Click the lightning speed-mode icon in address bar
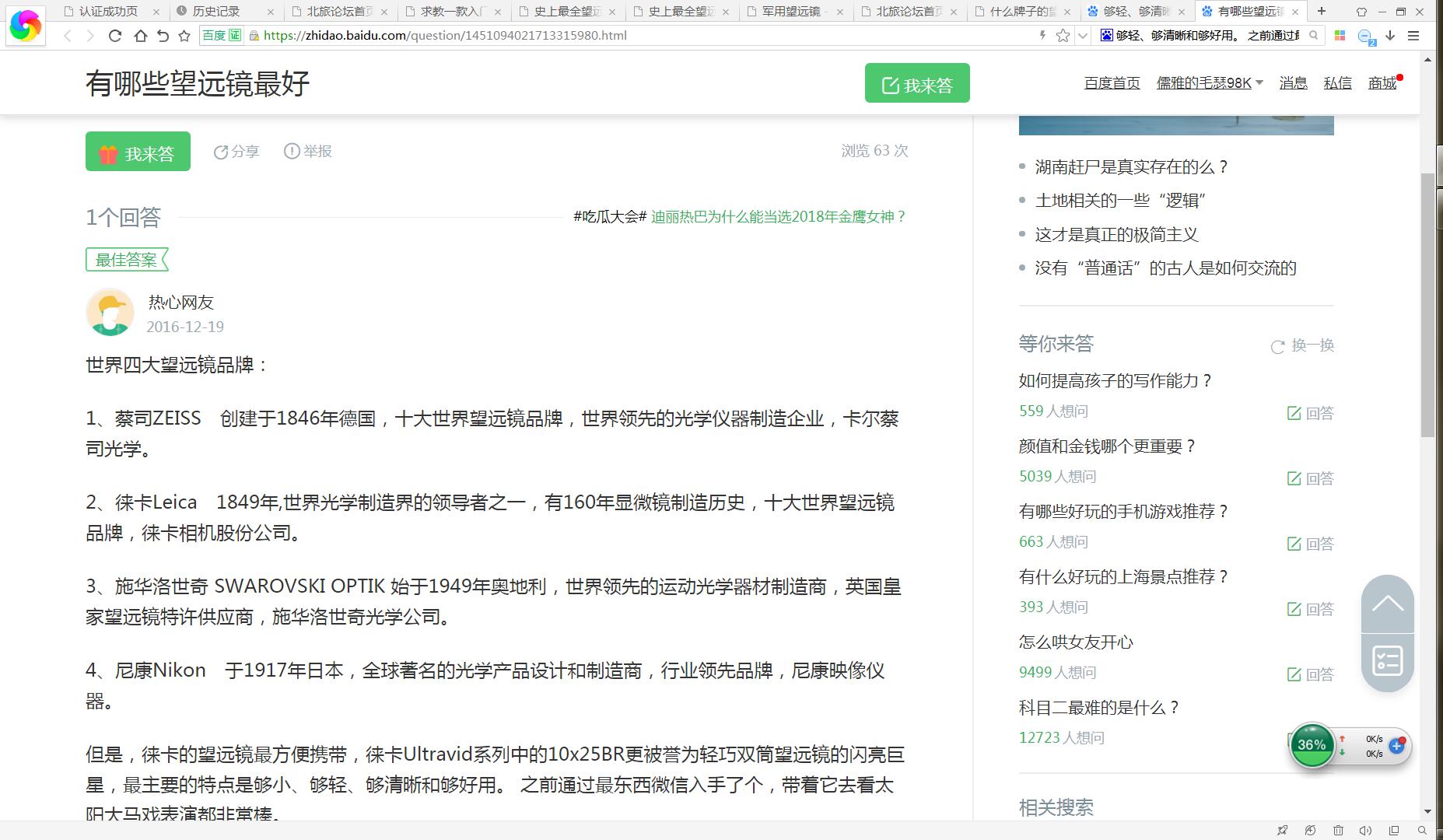Viewport: 1443px width, 840px height. tap(1042, 35)
